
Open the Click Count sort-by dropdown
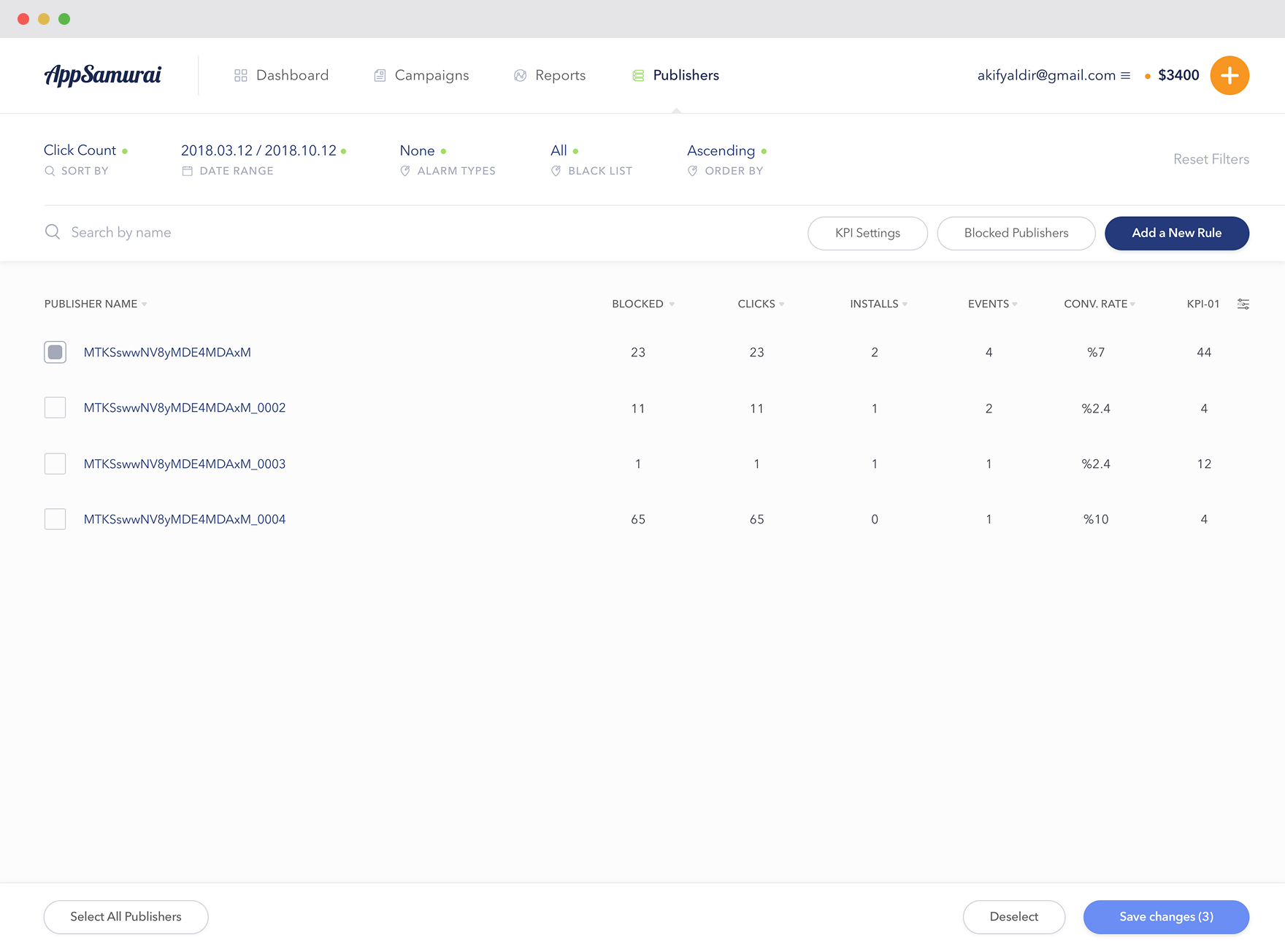point(85,150)
